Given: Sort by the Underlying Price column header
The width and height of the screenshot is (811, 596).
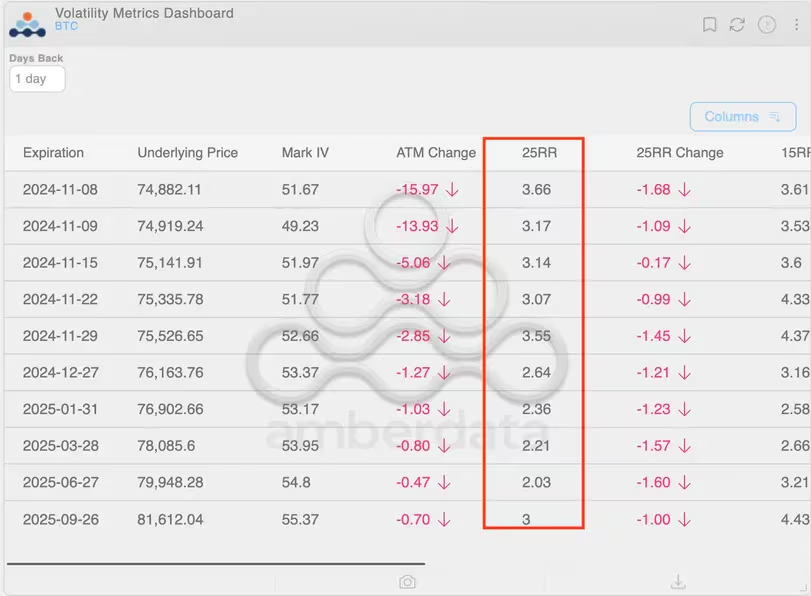Looking at the screenshot, I should pyautogui.click(x=187, y=153).
